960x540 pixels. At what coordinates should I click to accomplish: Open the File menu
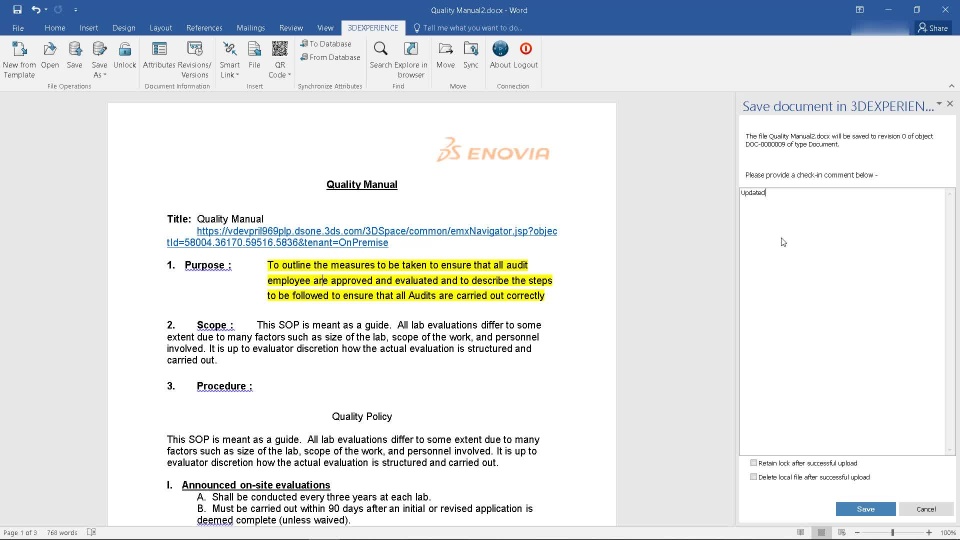click(x=18, y=28)
